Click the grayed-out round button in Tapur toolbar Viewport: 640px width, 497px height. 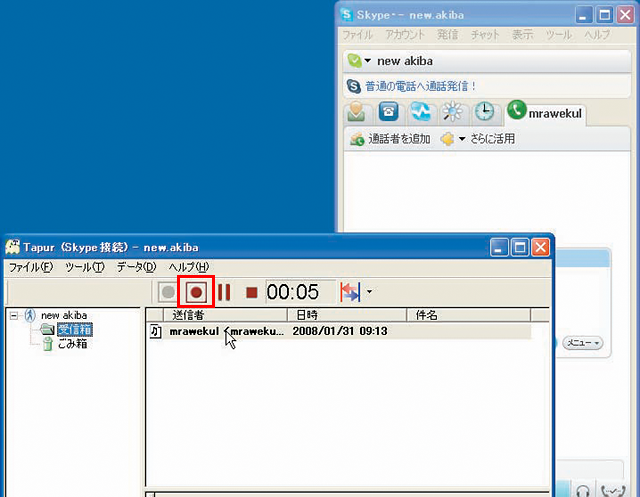point(167,292)
